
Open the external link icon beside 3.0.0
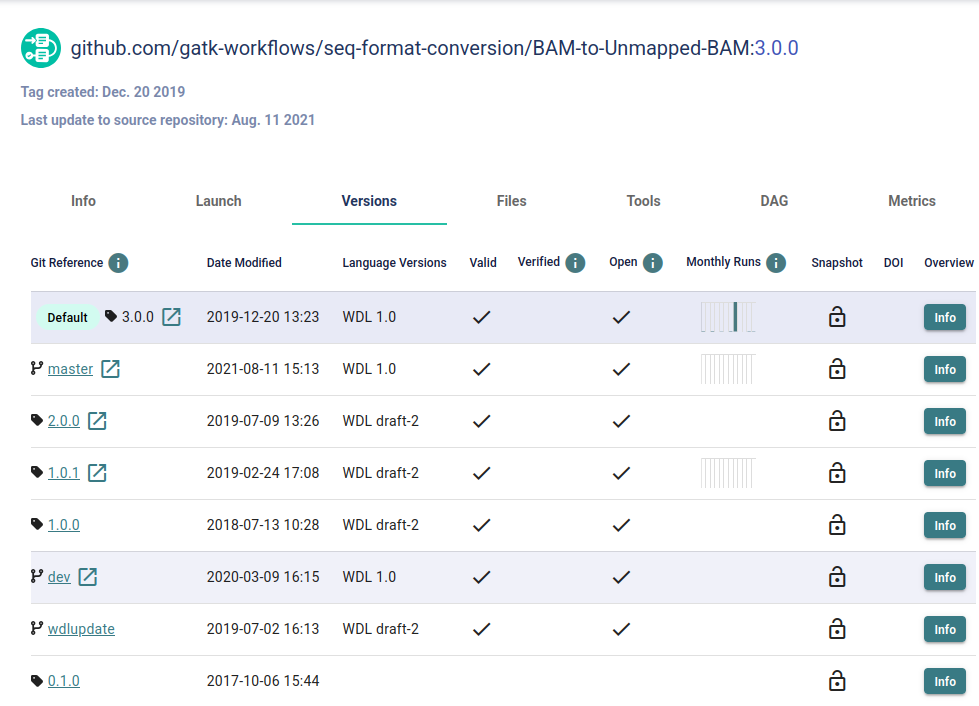click(x=170, y=317)
